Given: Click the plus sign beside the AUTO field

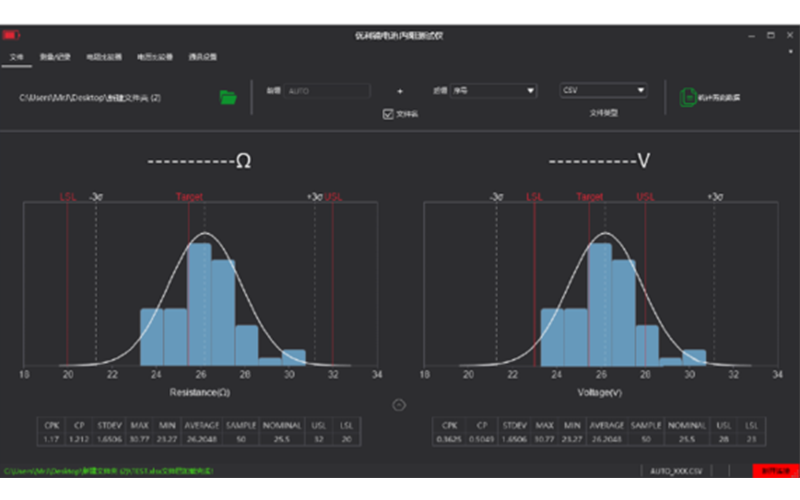Looking at the screenshot, I should [400, 91].
